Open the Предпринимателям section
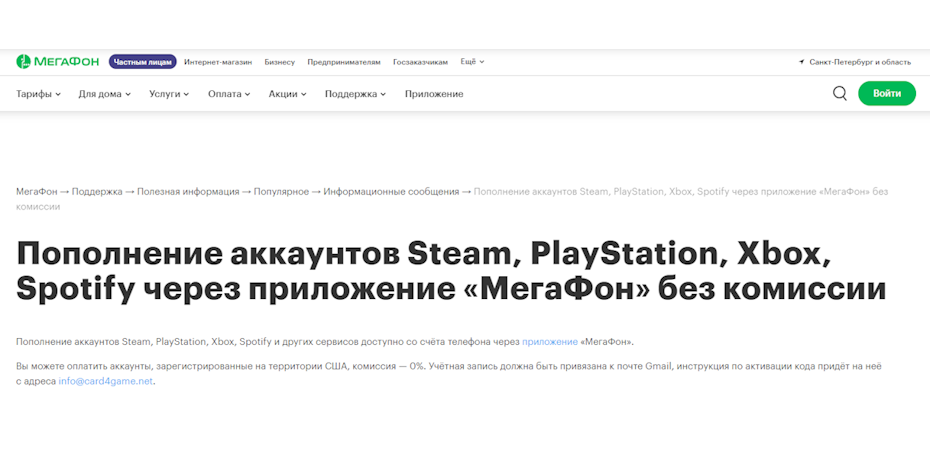The height and width of the screenshot is (450, 930). coord(344,62)
